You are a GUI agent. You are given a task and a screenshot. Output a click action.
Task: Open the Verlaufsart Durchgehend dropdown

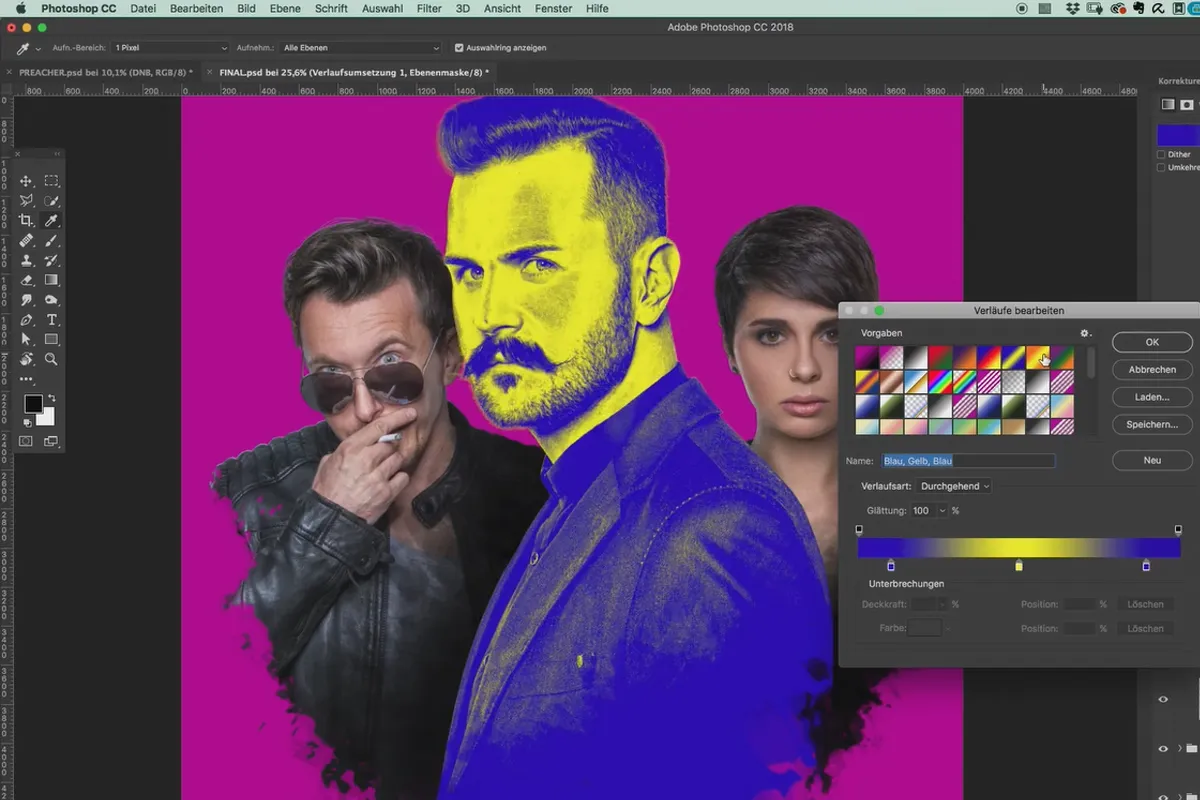click(955, 486)
